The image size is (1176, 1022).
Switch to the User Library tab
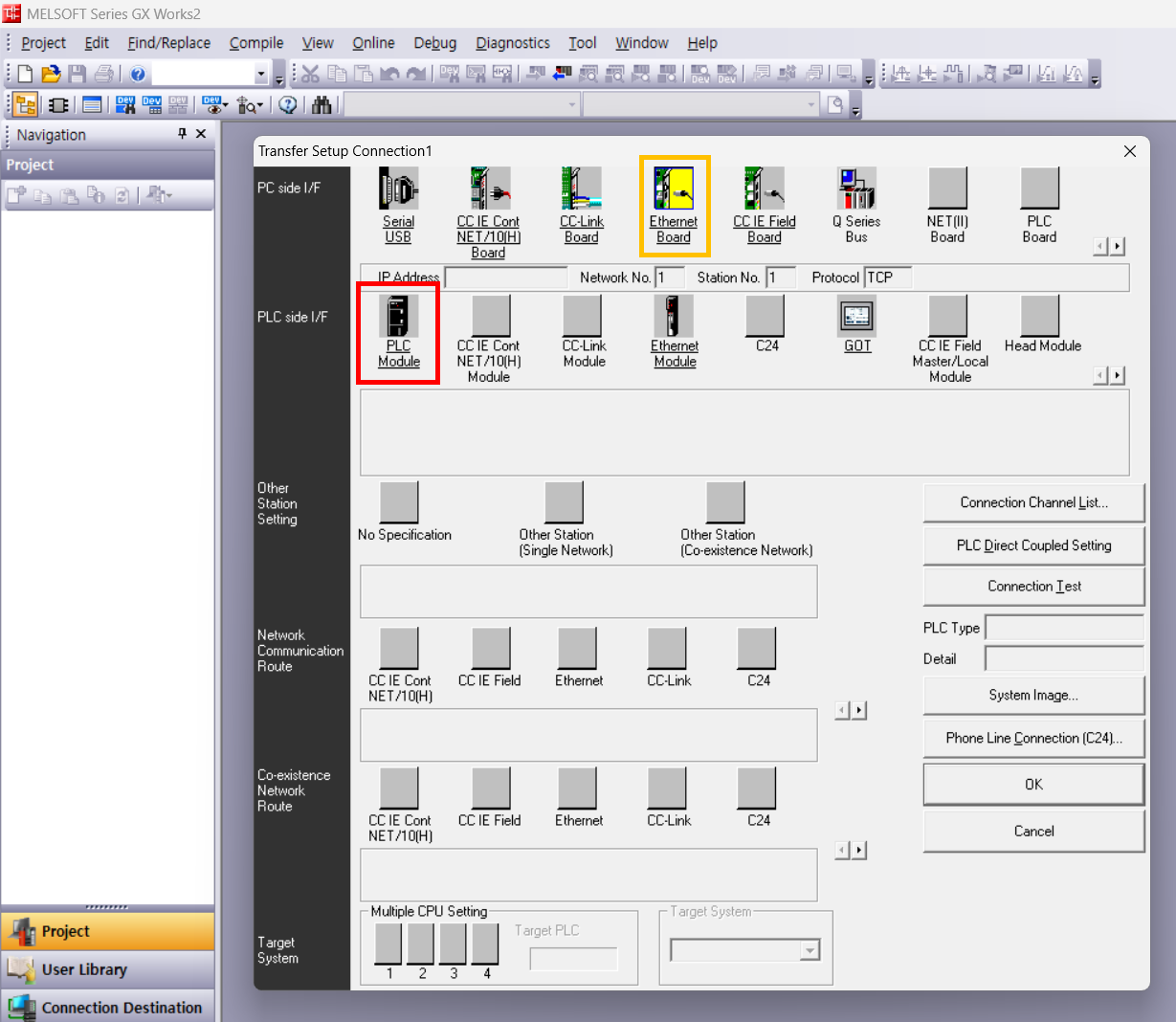107,969
